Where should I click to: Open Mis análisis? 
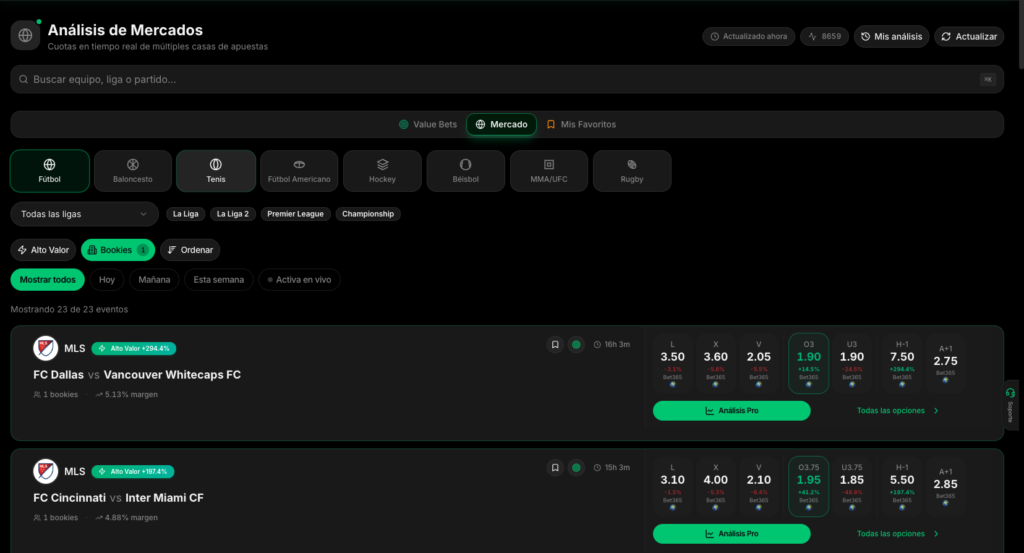[x=891, y=37]
